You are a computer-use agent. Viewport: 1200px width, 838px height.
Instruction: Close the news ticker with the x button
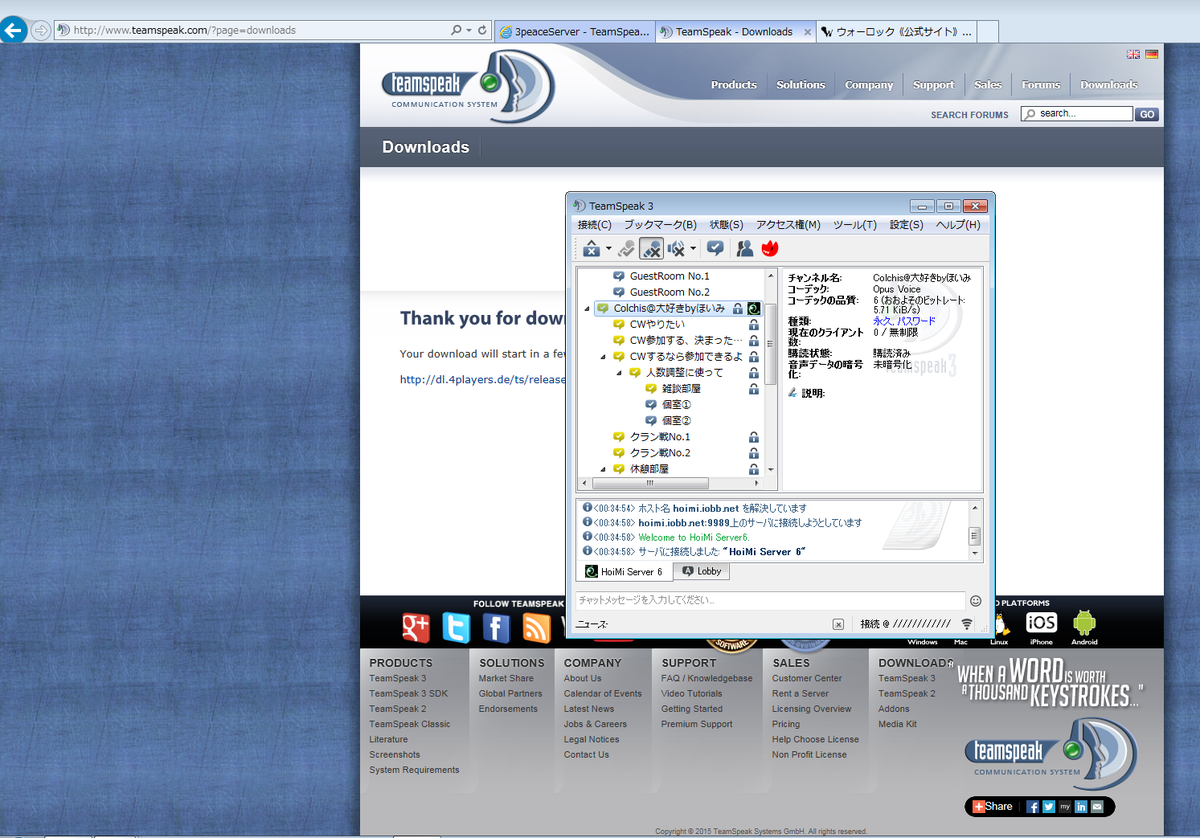[838, 624]
